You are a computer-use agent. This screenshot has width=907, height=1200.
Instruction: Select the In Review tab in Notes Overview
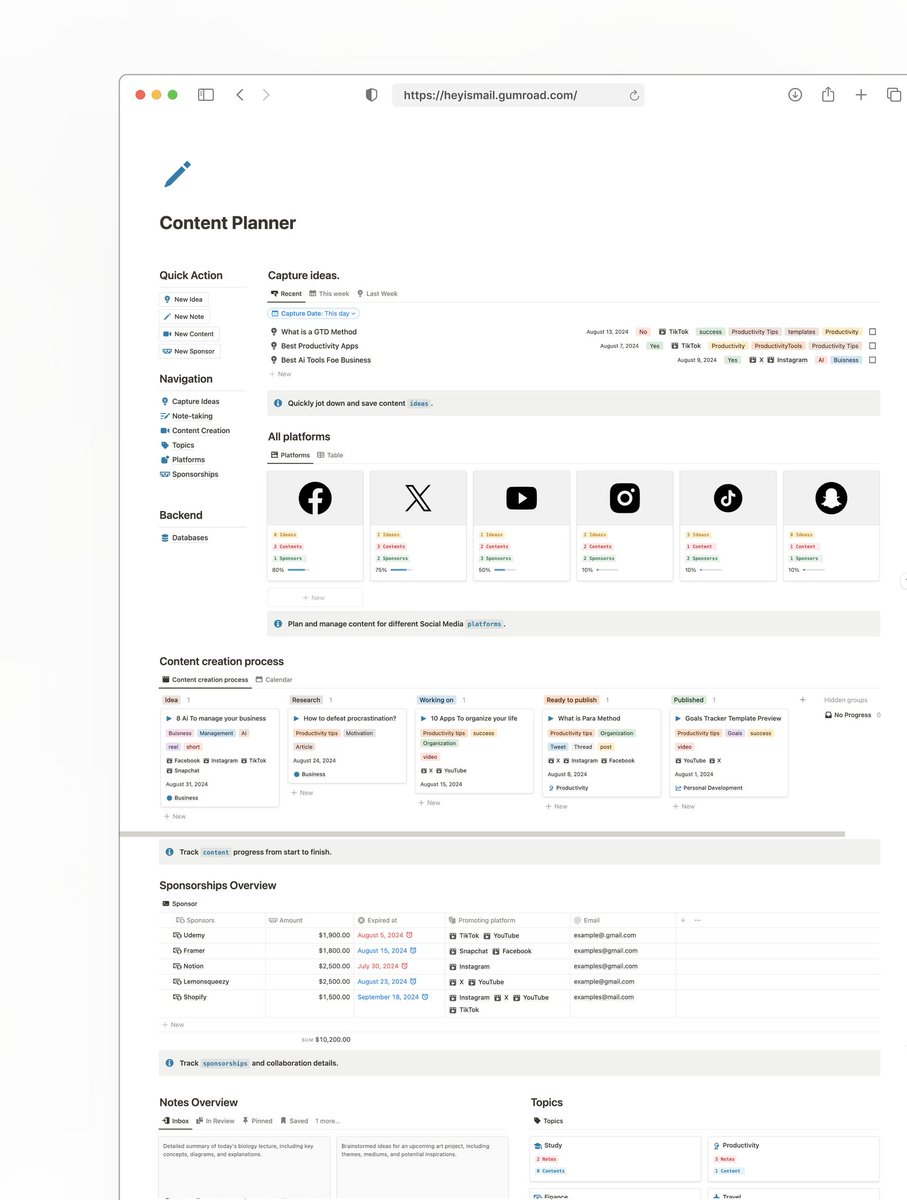(x=216, y=1121)
